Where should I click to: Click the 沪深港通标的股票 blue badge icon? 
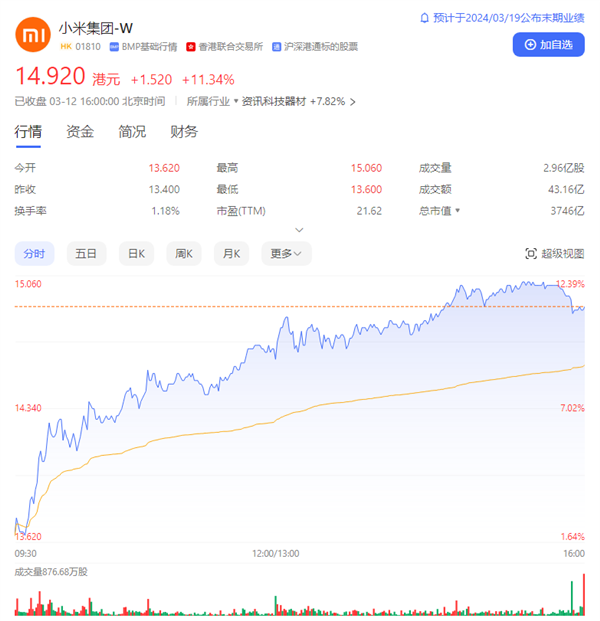[276, 47]
